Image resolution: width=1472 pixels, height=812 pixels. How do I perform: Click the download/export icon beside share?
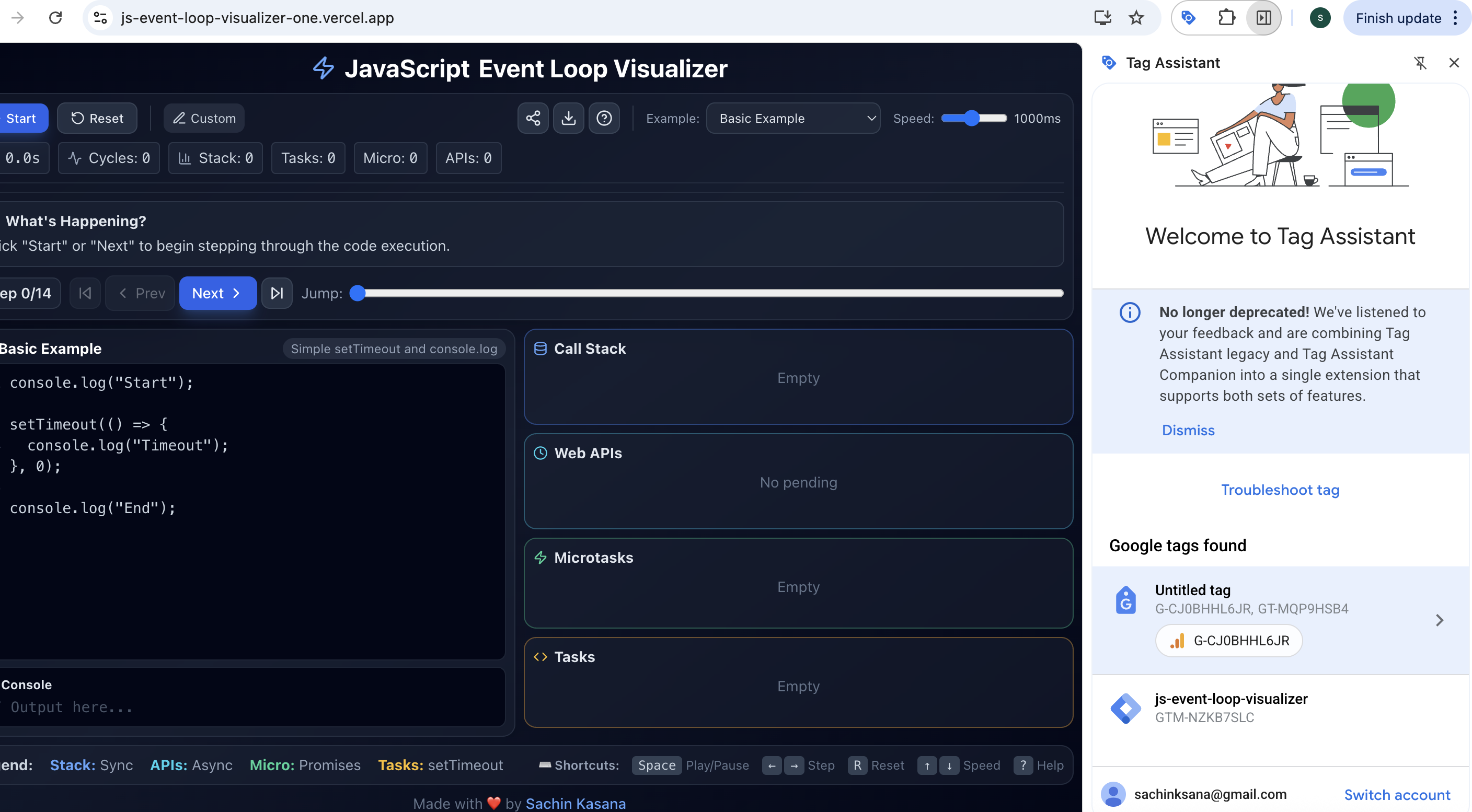[569, 118]
